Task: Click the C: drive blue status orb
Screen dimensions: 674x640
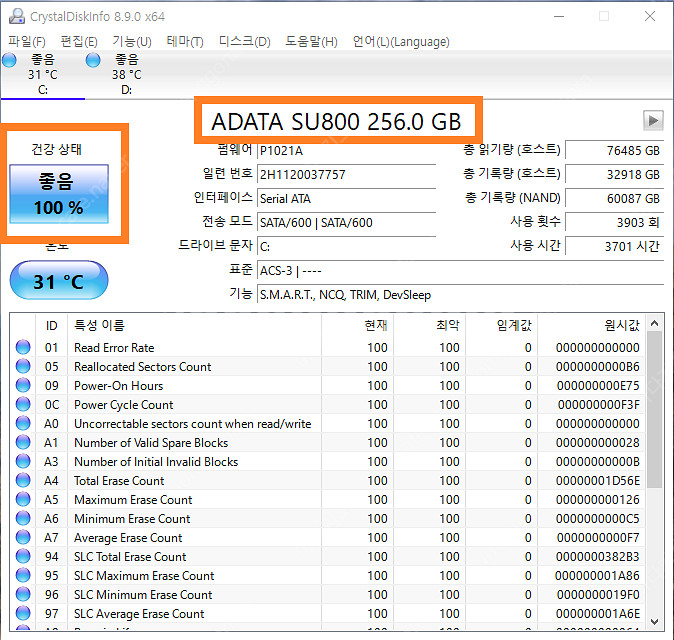Action: [x=9, y=60]
